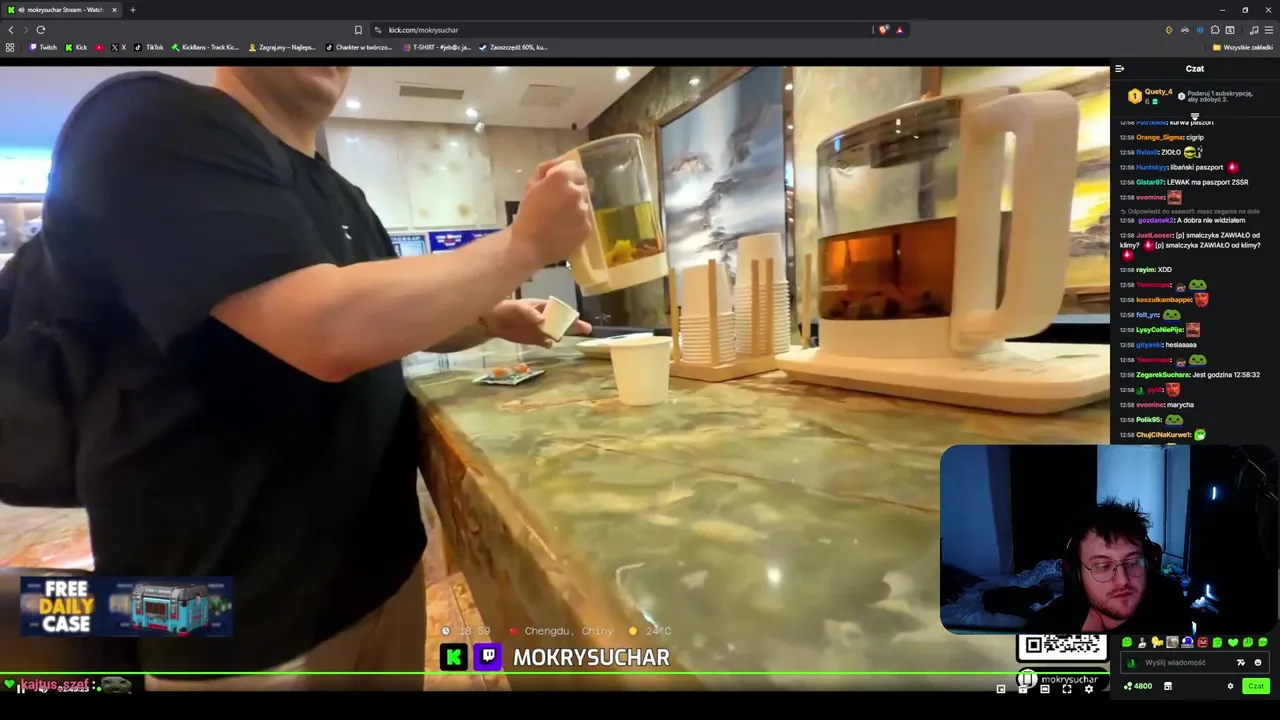Open the Twitch bookmark

(x=43, y=47)
